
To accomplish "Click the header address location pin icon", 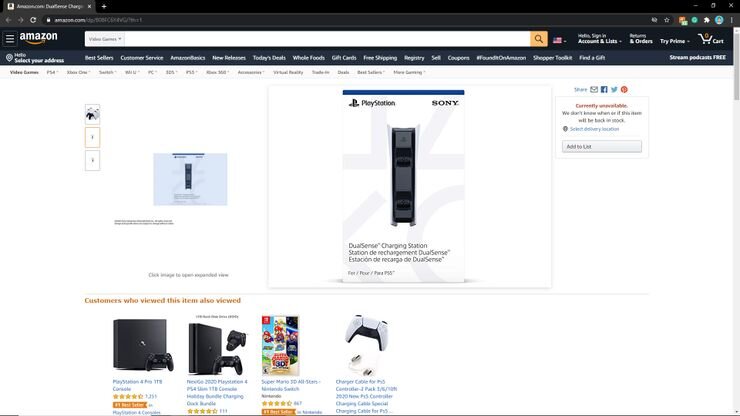I will [9, 58].
